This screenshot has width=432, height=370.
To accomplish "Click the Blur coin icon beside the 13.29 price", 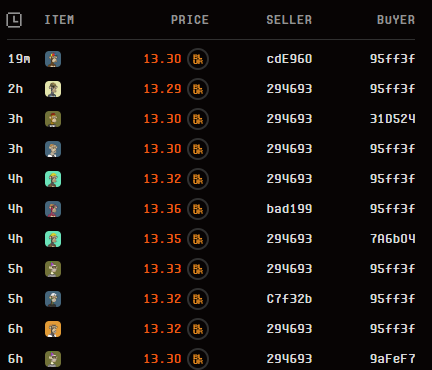I will (198, 89).
